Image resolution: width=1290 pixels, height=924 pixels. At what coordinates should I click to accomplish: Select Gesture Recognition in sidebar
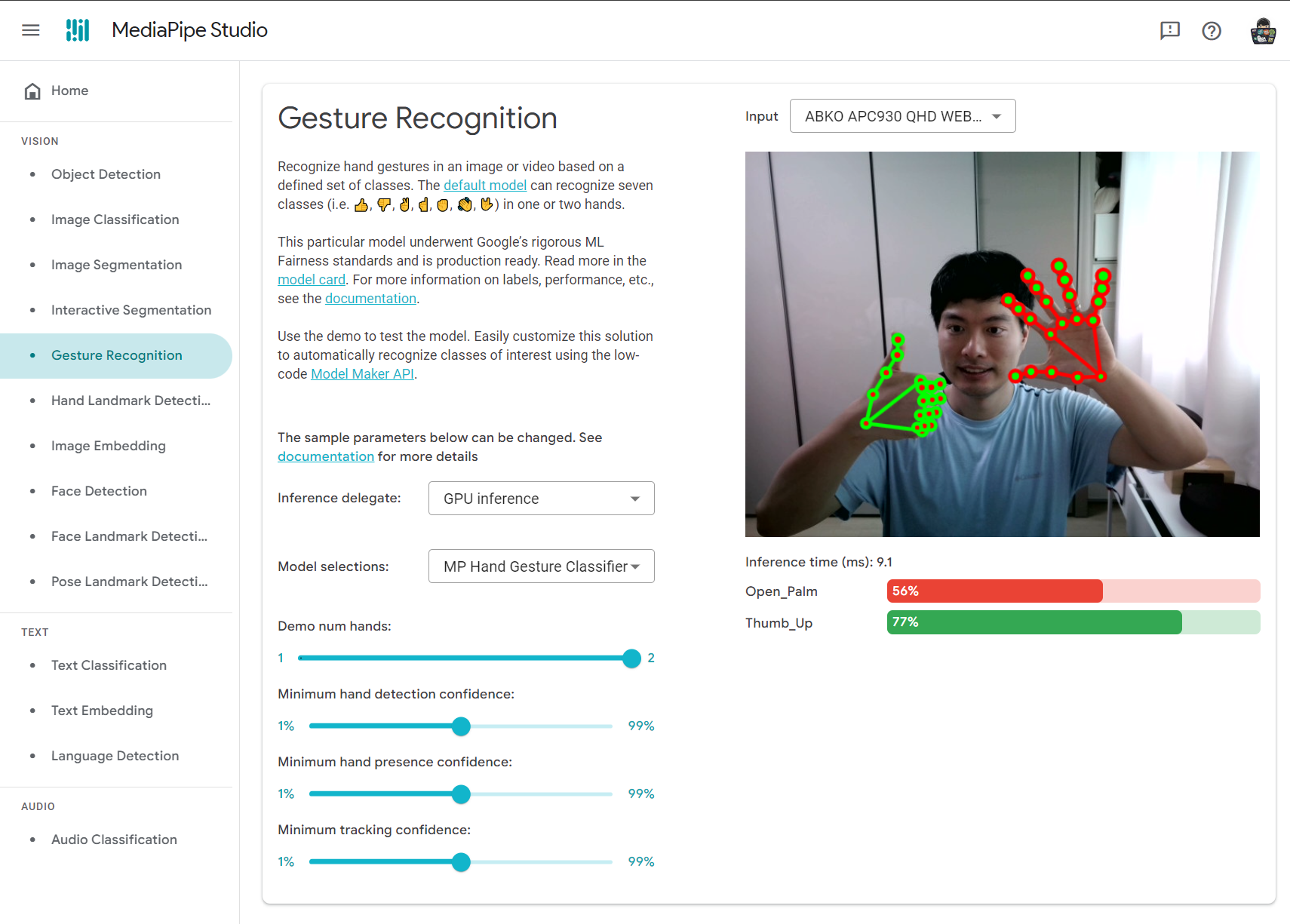116,355
